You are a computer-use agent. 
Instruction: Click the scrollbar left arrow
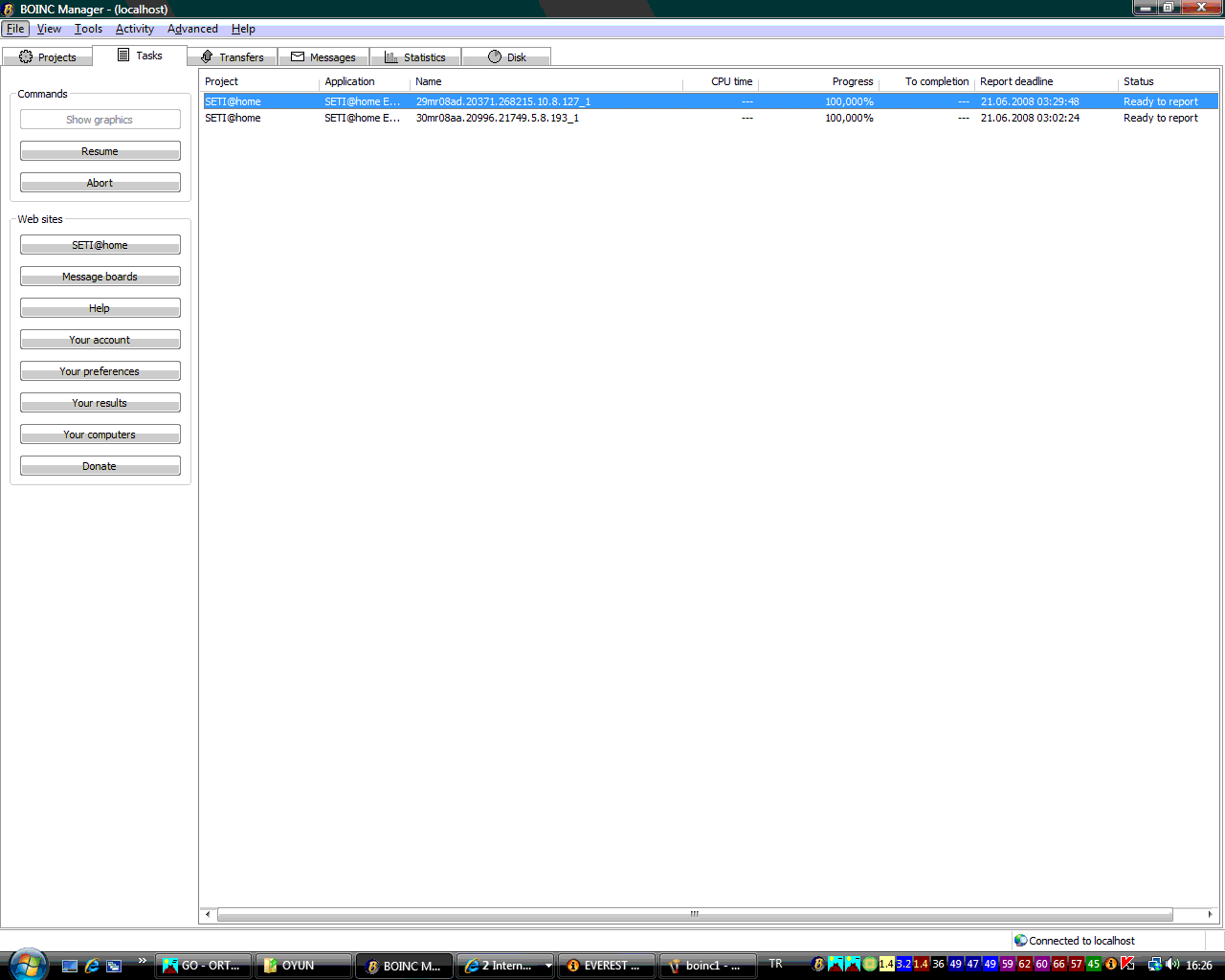[209, 914]
